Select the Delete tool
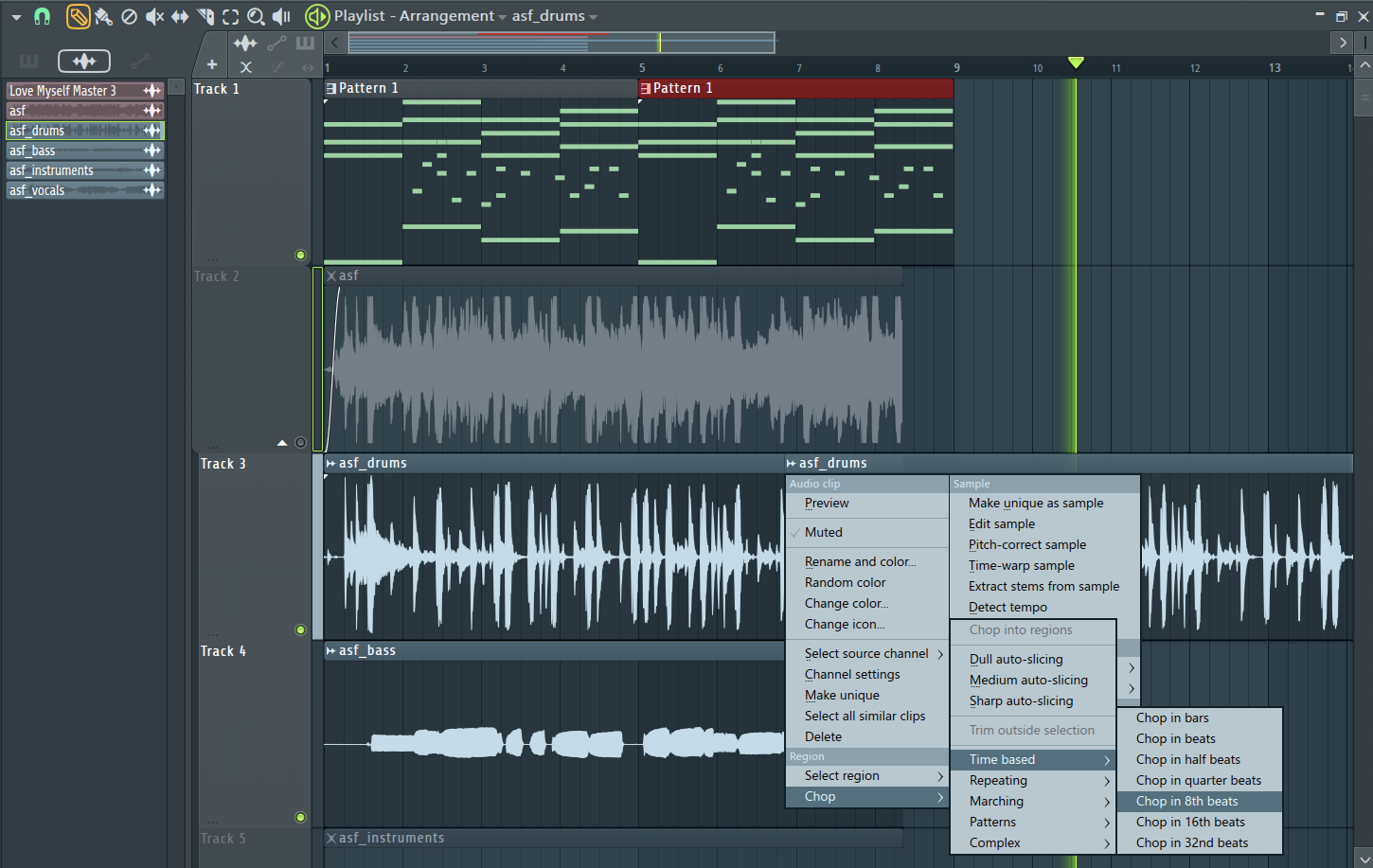This screenshot has width=1373, height=868. click(130, 16)
